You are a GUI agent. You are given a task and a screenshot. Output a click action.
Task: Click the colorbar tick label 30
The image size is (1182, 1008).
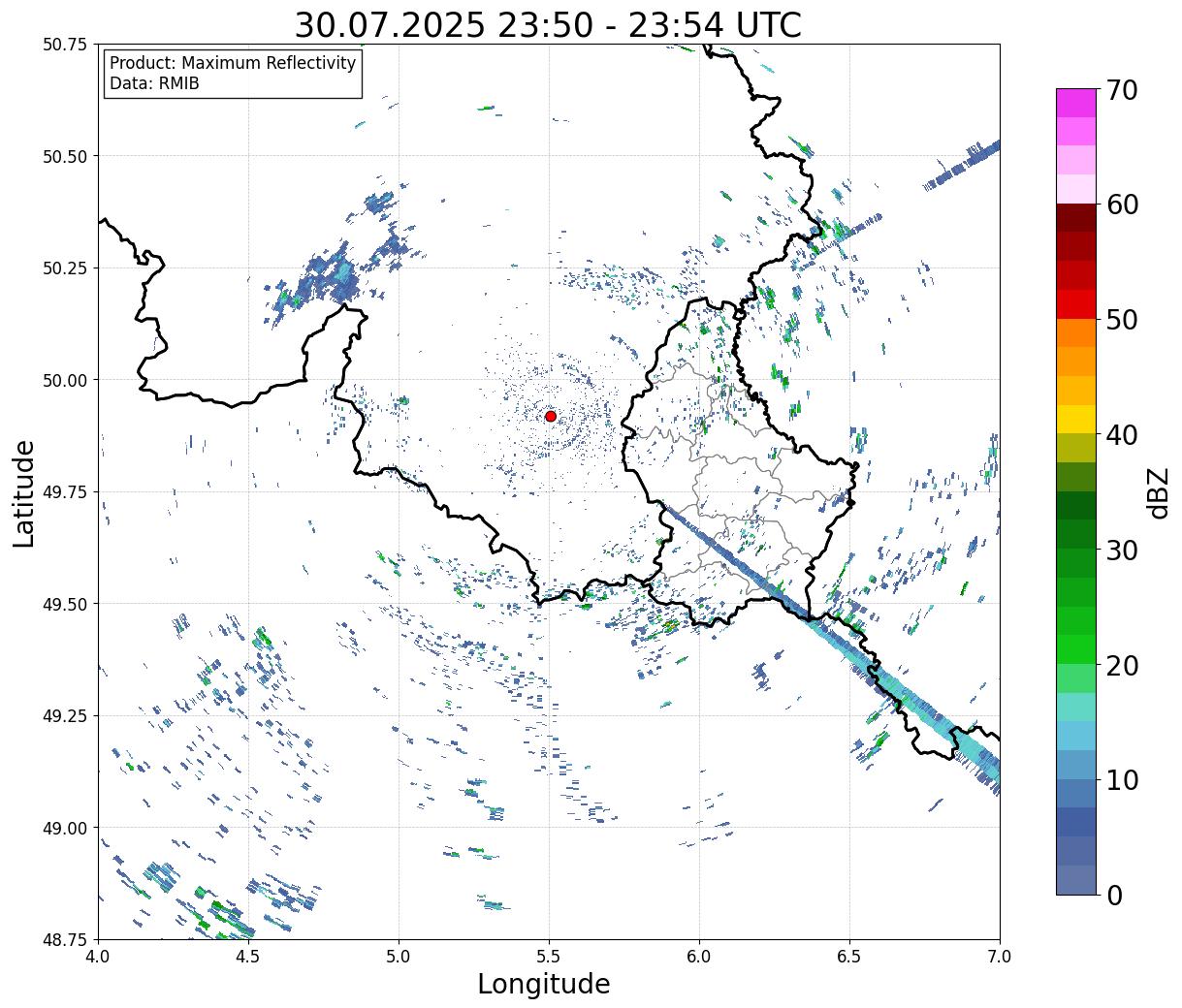point(1122,550)
